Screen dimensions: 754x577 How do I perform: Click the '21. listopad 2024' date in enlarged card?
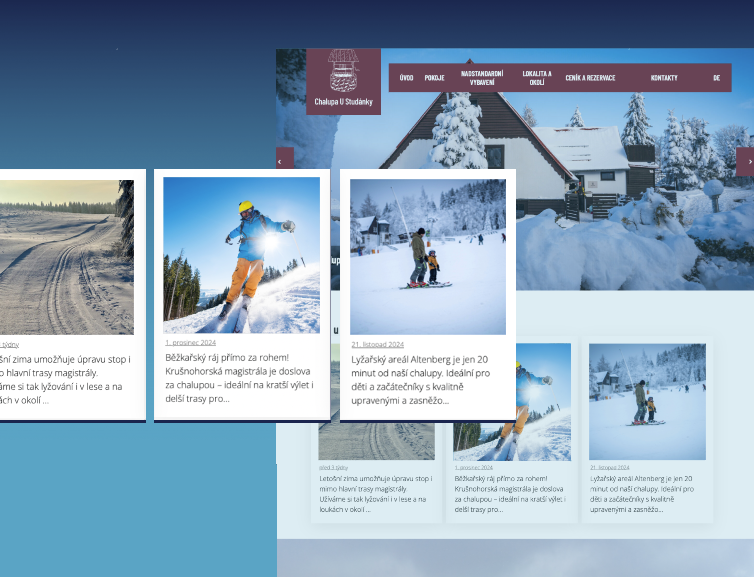point(377,344)
